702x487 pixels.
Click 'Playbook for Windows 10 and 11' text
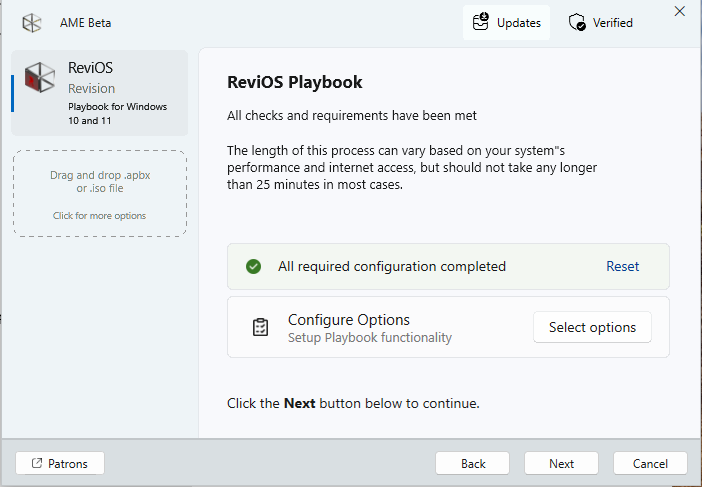click(117, 113)
